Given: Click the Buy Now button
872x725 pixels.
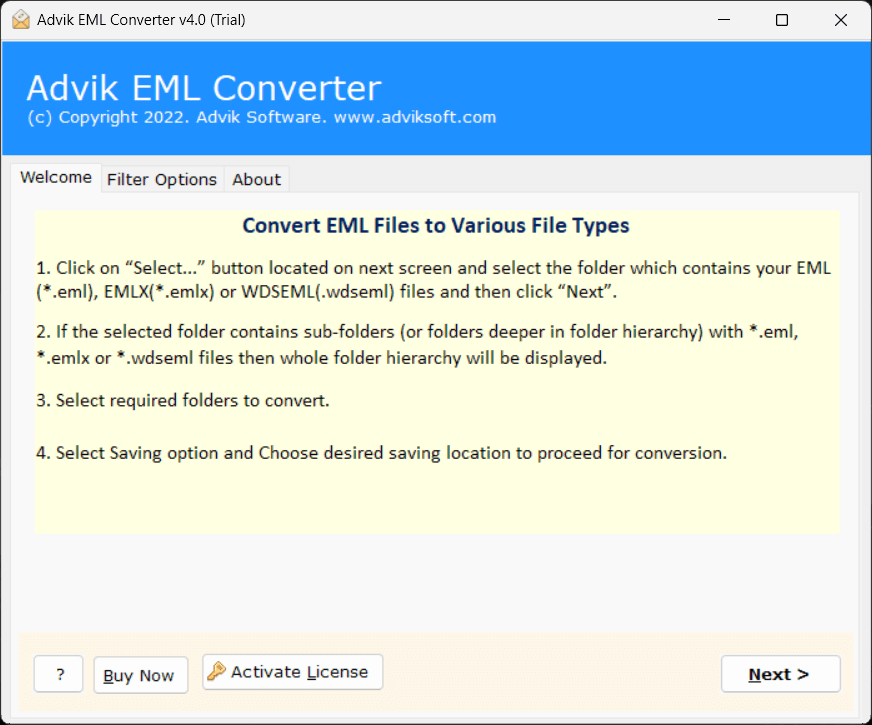Looking at the screenshot, I should click(x=141, y=675).
